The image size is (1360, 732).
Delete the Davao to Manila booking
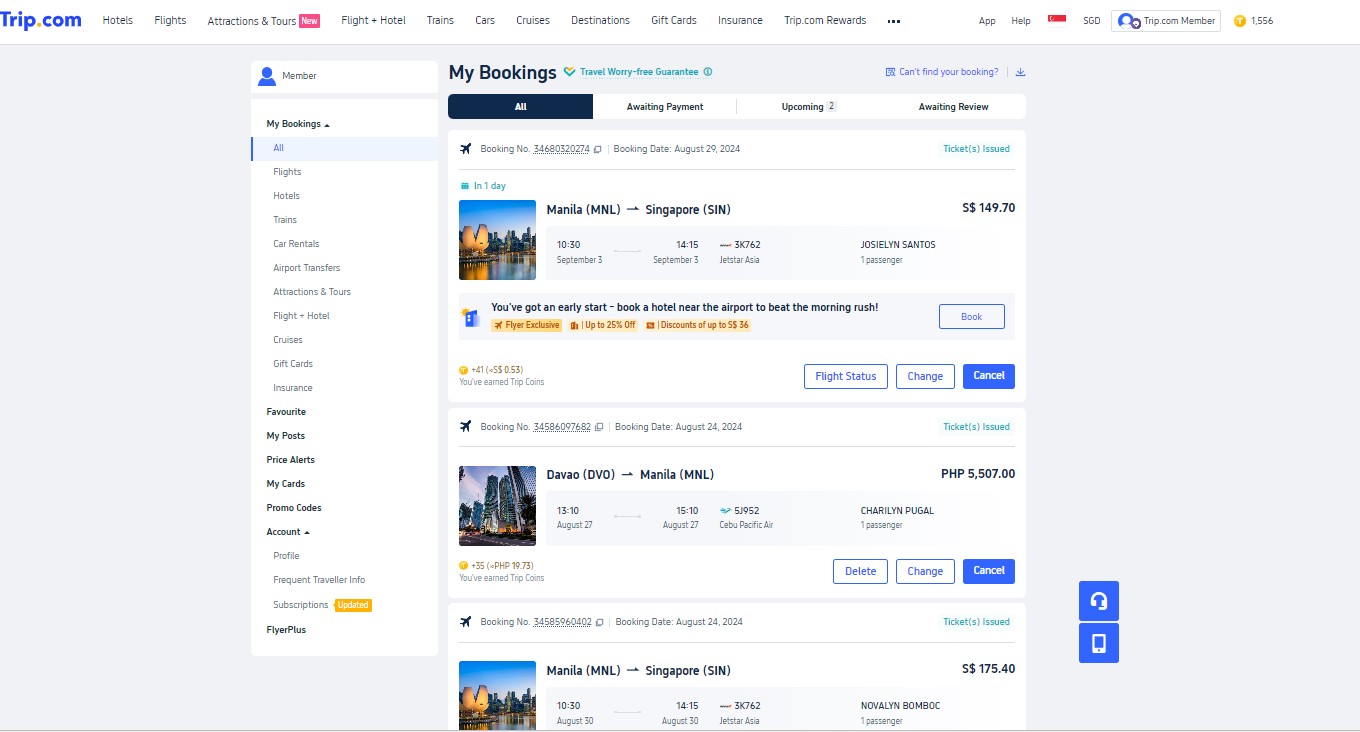[x=860, y=571]
